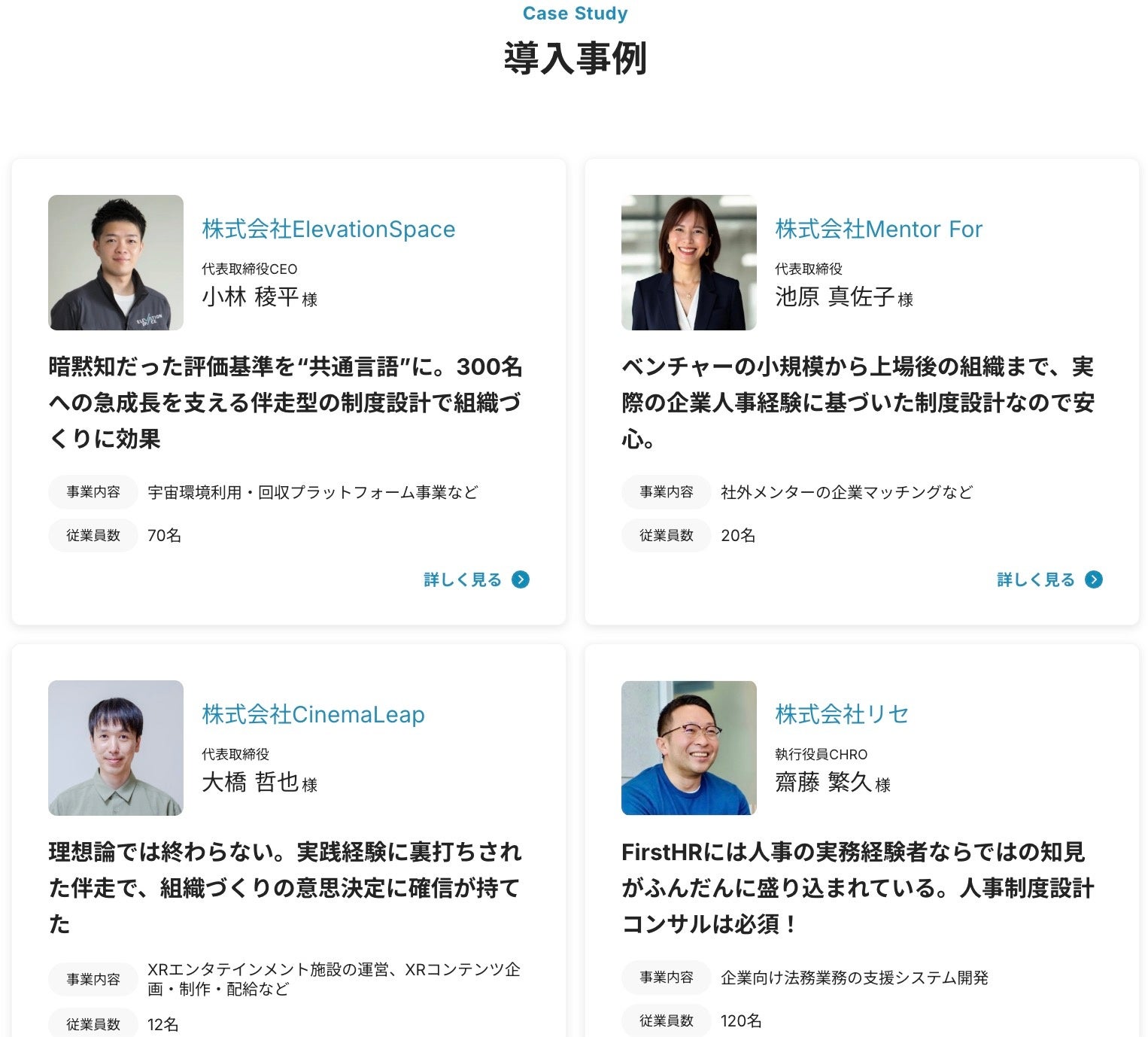The width and height of the screenshot is (1148, 1037).
Task: Click 従業員数 tag in リセ card
Action: click(667, 1020)
